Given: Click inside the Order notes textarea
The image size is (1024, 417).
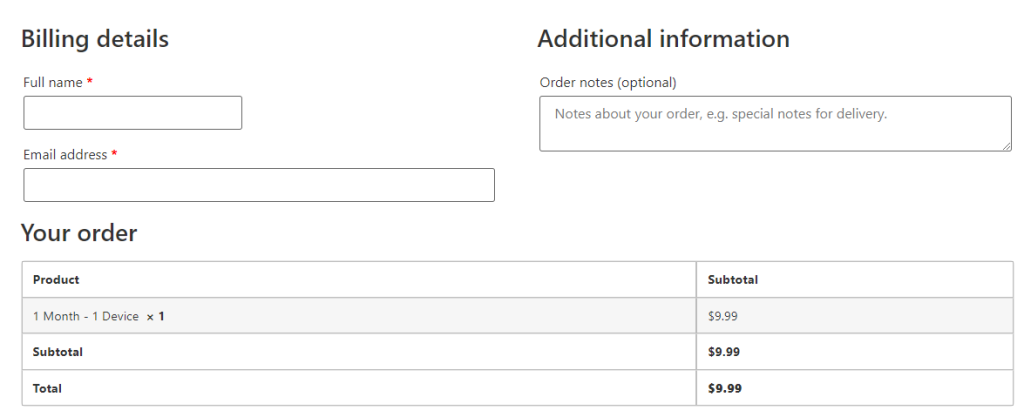Looking at the screenshot, I should pos(775,124).
